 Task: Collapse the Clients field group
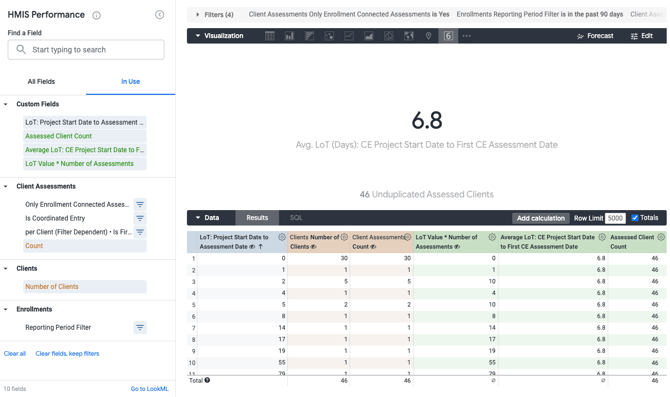6,268
